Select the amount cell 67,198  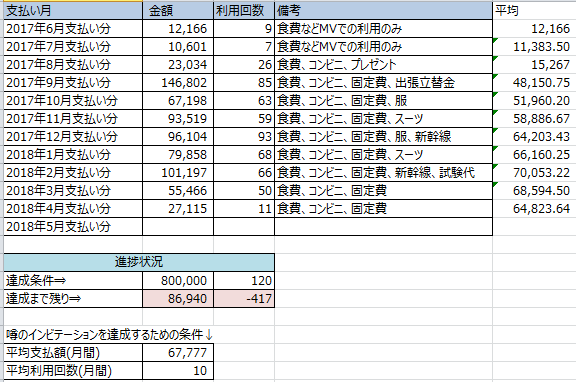click(178, 101)
